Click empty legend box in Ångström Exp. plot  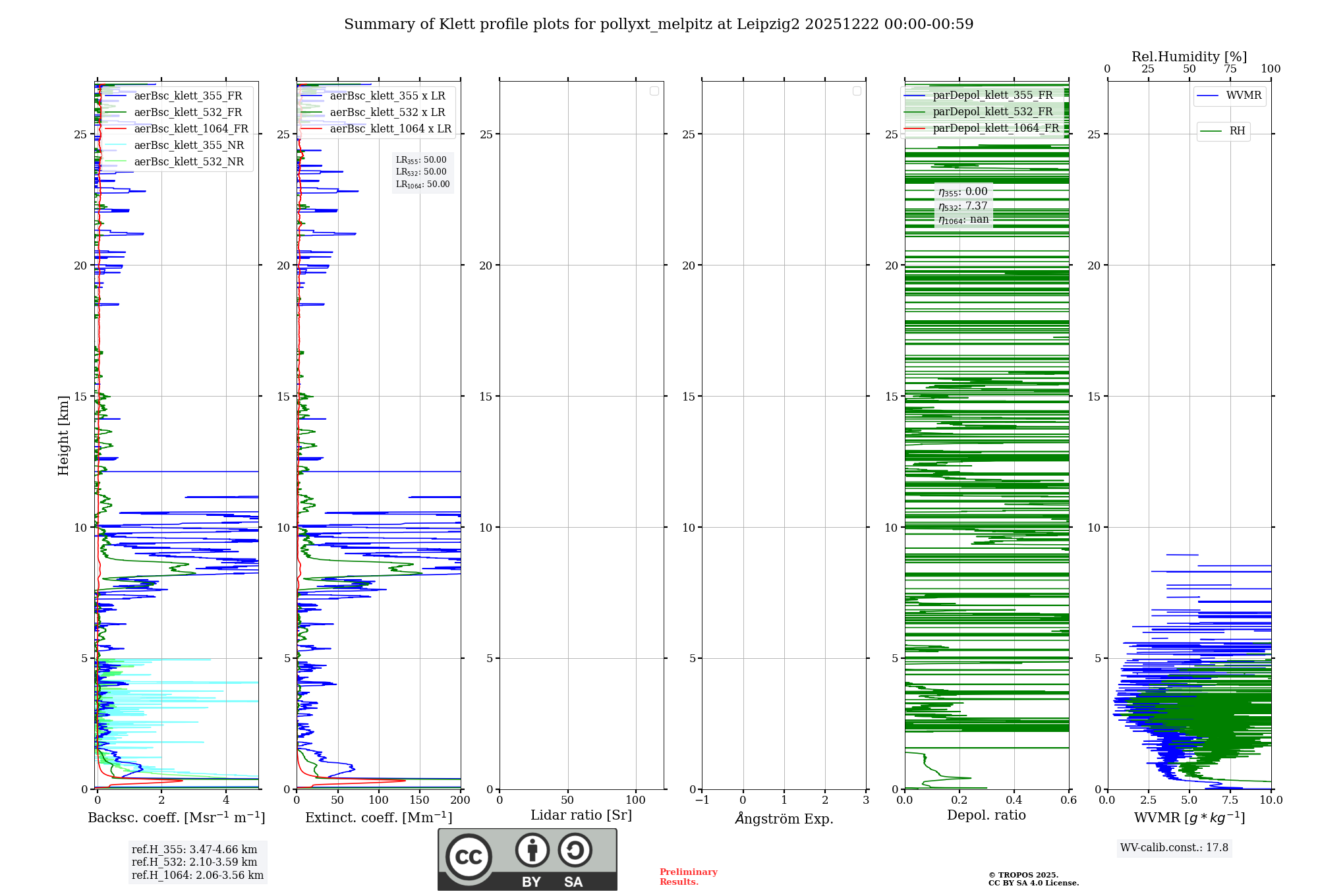[x=857, y=91]
